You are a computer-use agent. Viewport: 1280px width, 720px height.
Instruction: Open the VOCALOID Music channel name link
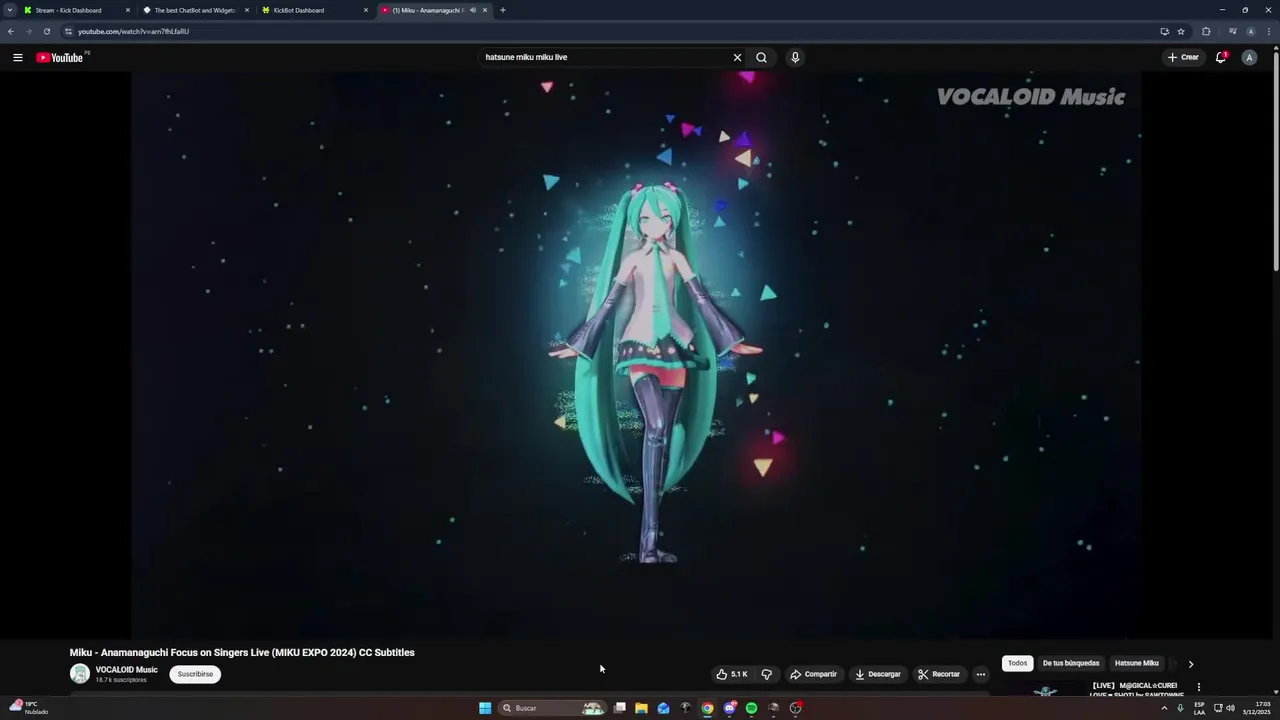click(126, 670)
